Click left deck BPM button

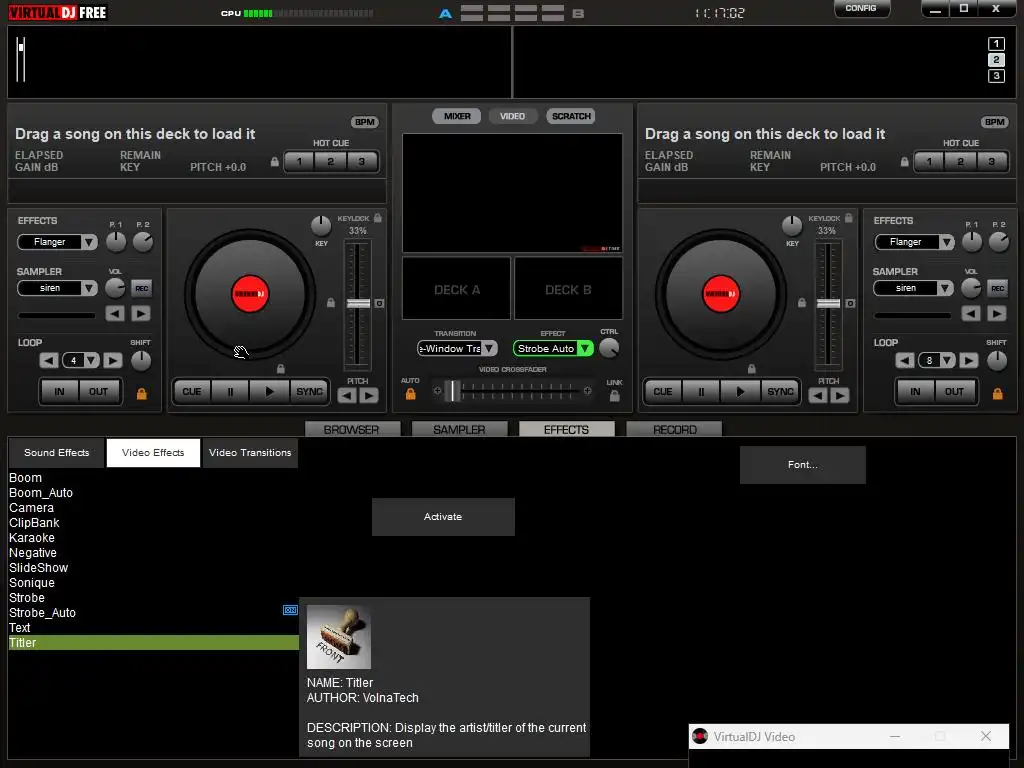pyautogui.click(x=364, y=122)
